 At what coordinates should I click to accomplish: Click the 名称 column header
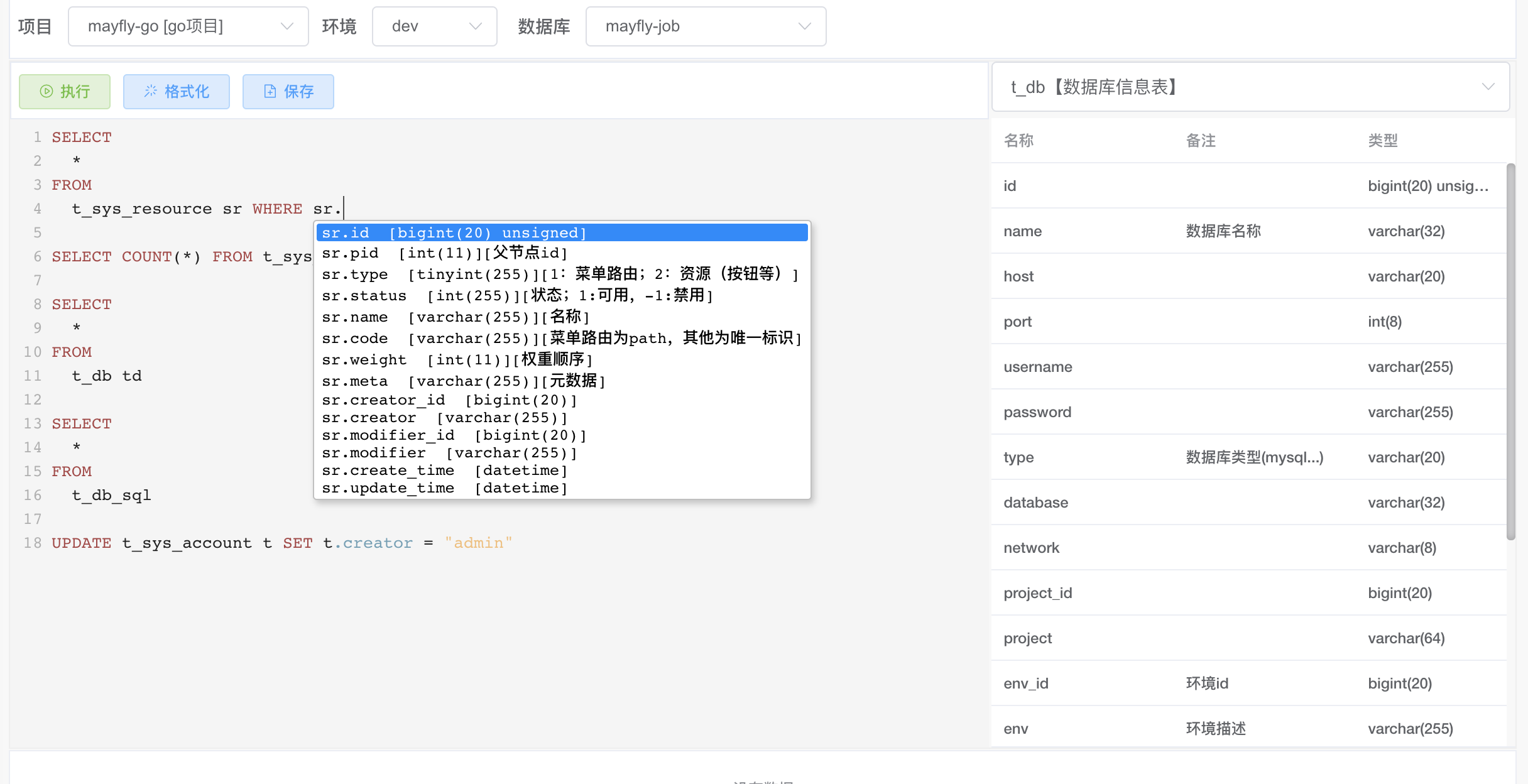point(1018,141)
